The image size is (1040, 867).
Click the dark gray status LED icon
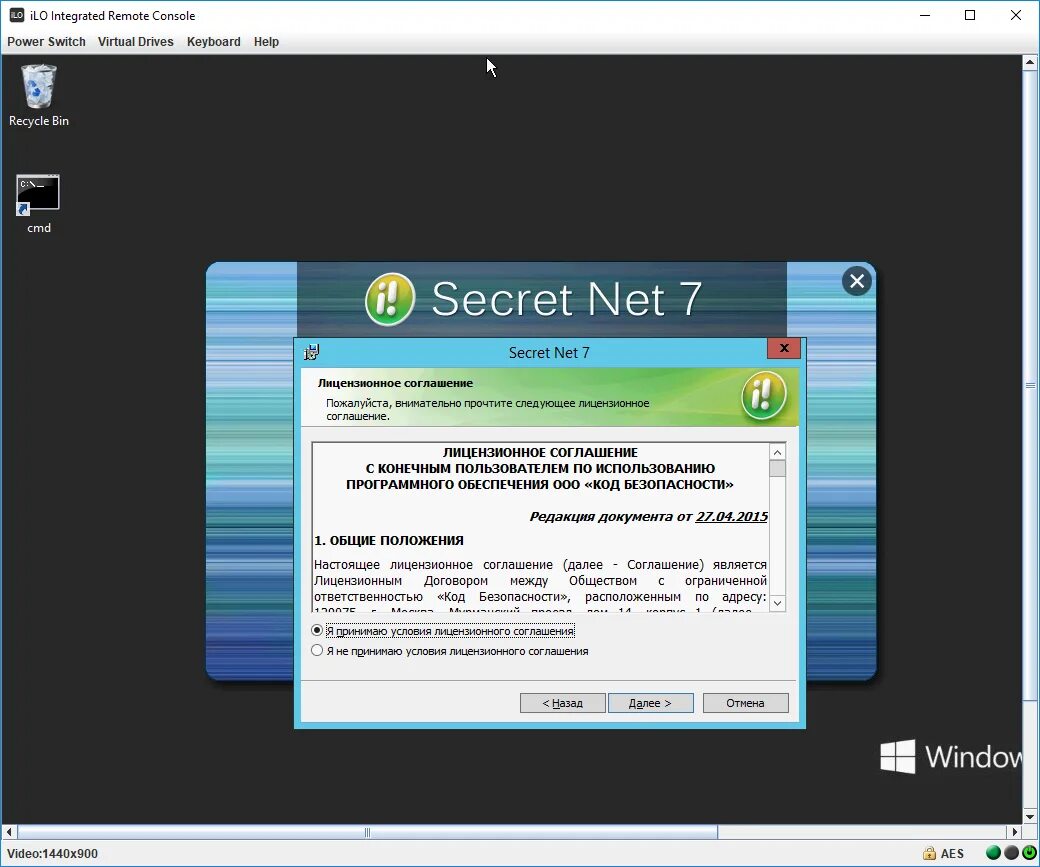coord(1011,853)
